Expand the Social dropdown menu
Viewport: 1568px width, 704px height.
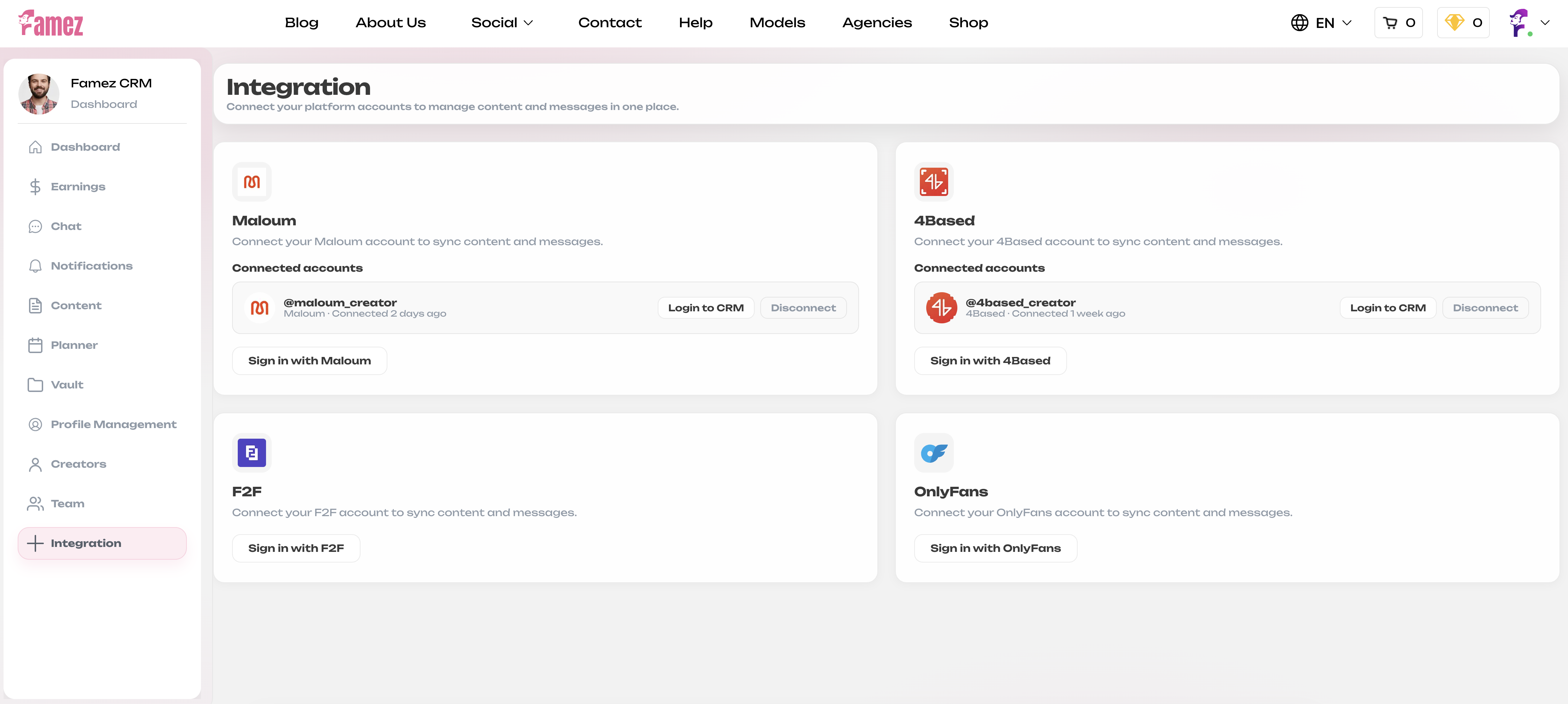click(x=502, y=23)
